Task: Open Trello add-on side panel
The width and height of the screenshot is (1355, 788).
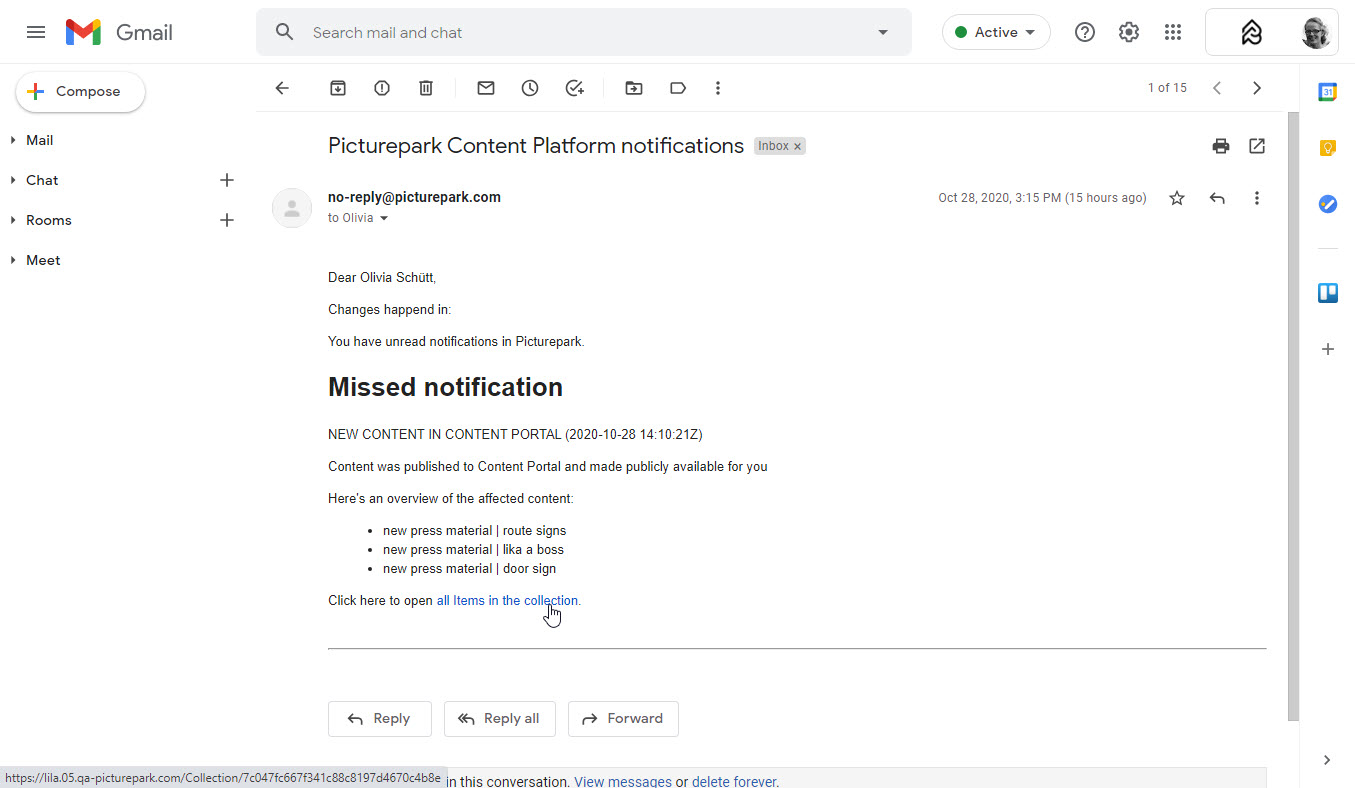Action: coord(1327,293)
